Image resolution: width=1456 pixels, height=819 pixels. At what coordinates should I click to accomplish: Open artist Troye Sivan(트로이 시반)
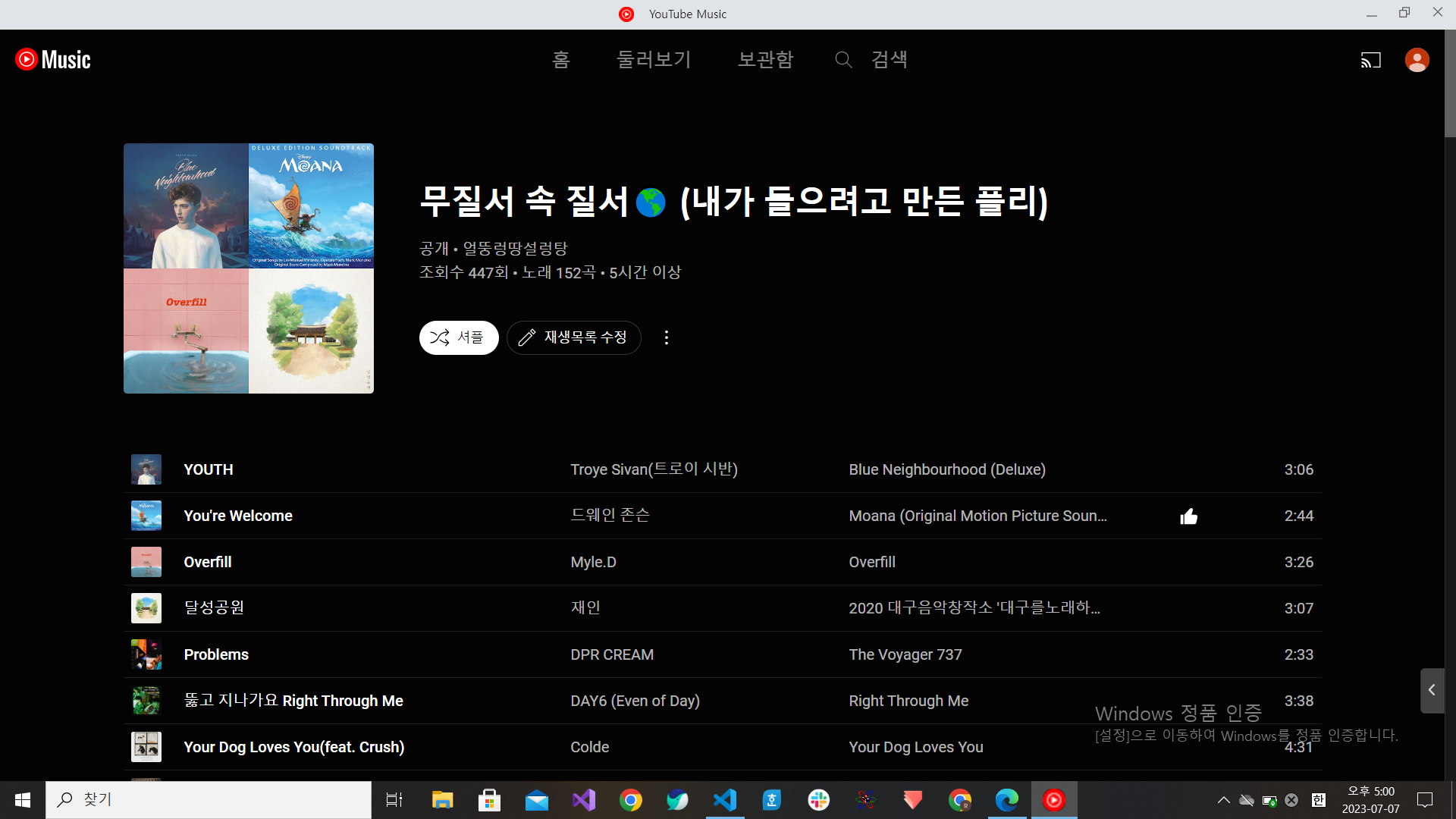point(654,469)
